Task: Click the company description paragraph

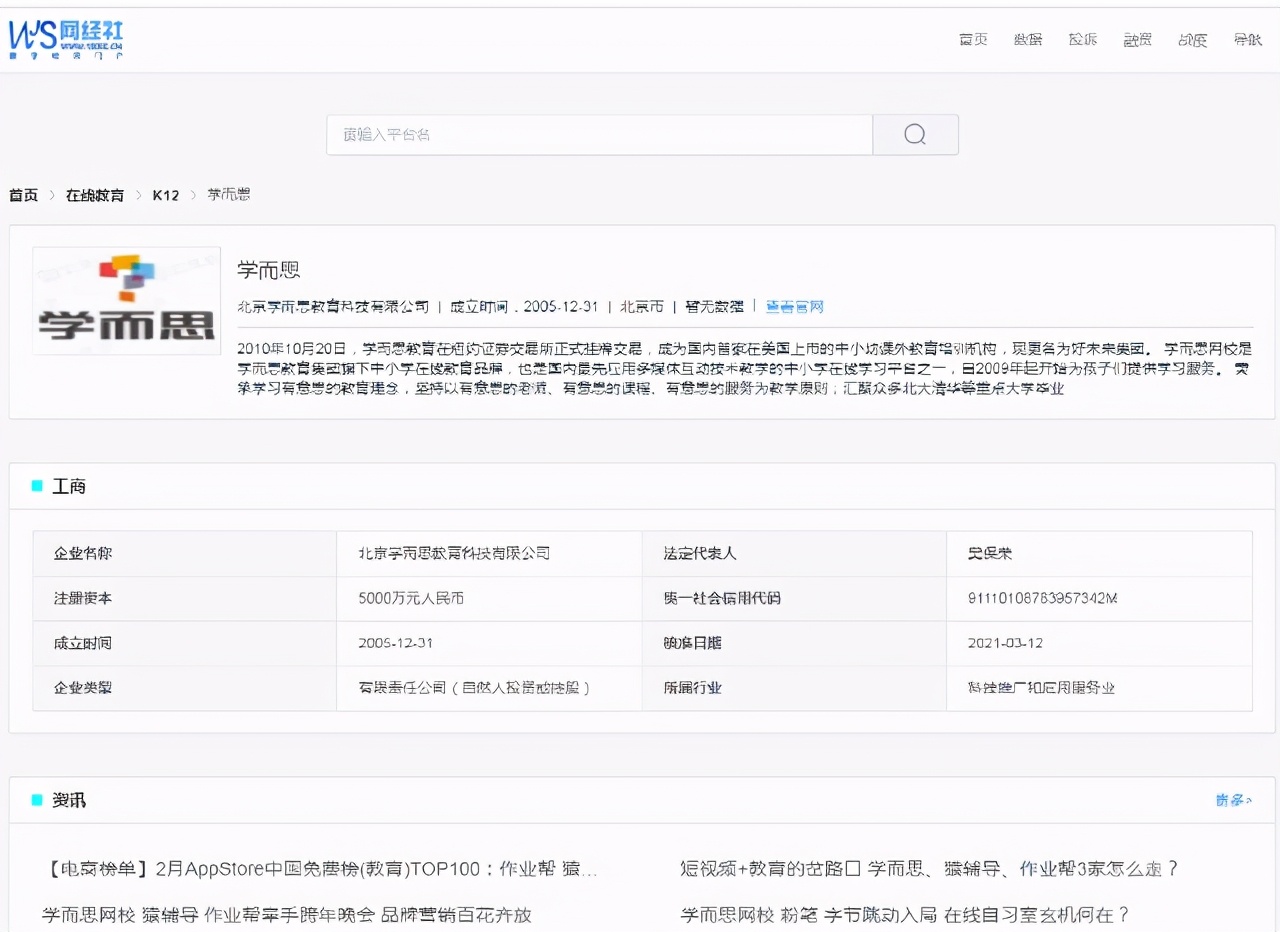Action: click(745, 368)
